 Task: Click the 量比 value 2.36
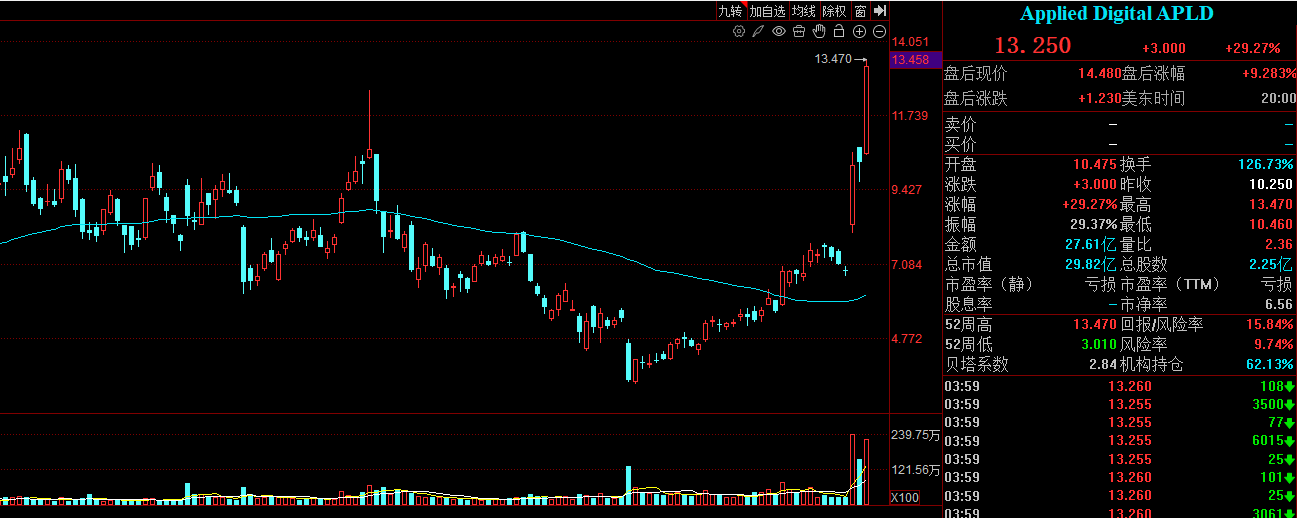point(1280,244)
